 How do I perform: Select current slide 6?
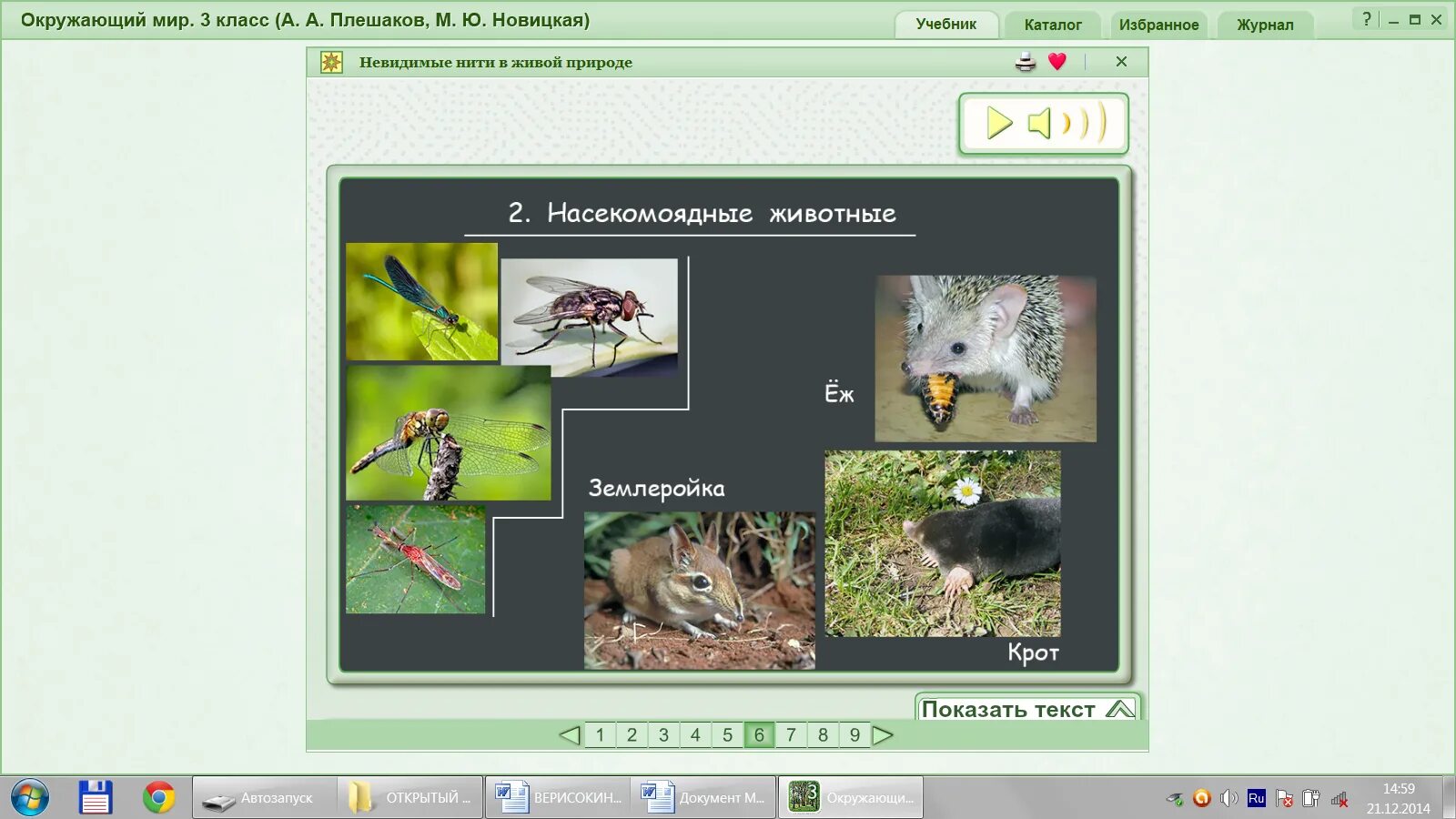pos(759,734)
